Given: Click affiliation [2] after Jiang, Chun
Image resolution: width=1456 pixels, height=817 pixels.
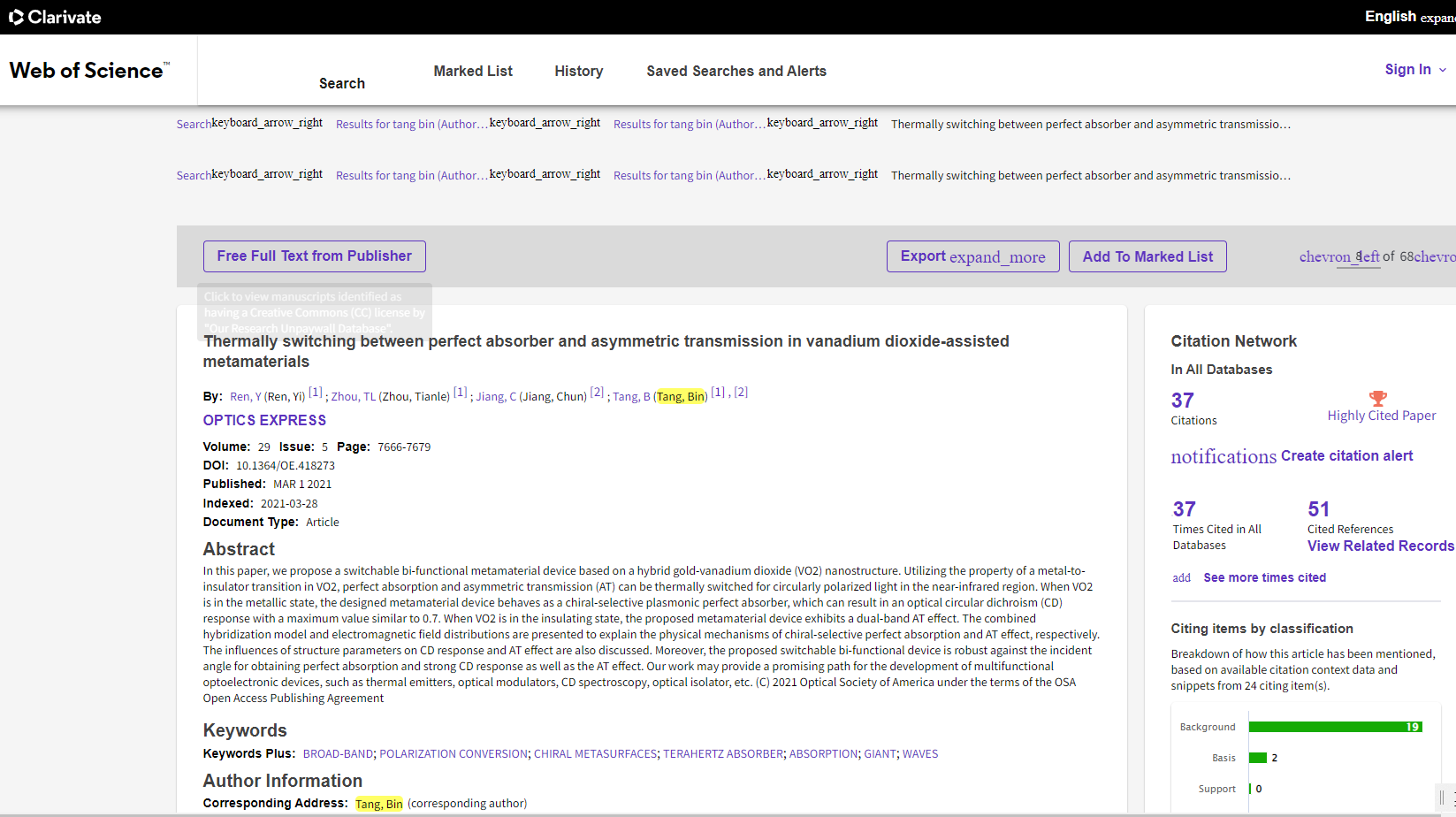Looking at the screenshot, I should [598, 392].
